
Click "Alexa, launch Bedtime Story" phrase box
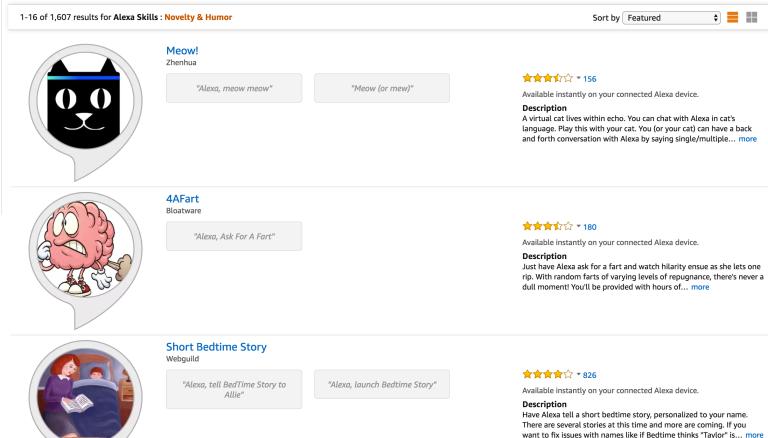coord(381,386)
